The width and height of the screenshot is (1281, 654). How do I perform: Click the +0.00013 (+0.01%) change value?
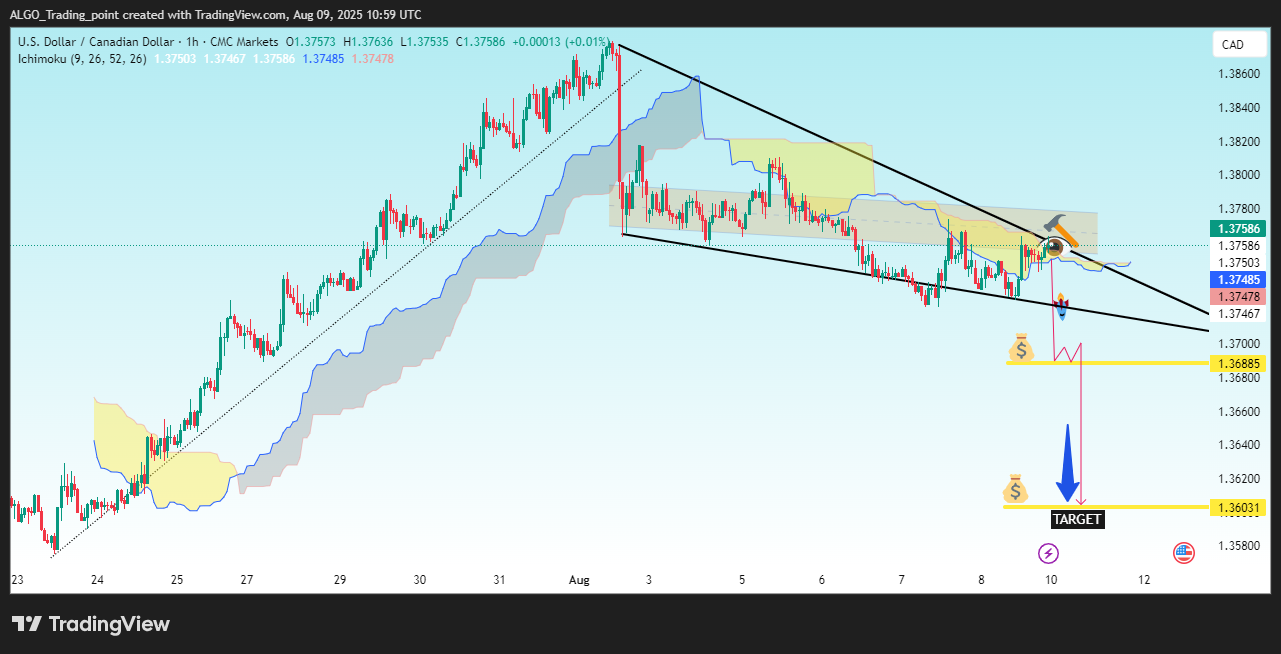point(559,42)
